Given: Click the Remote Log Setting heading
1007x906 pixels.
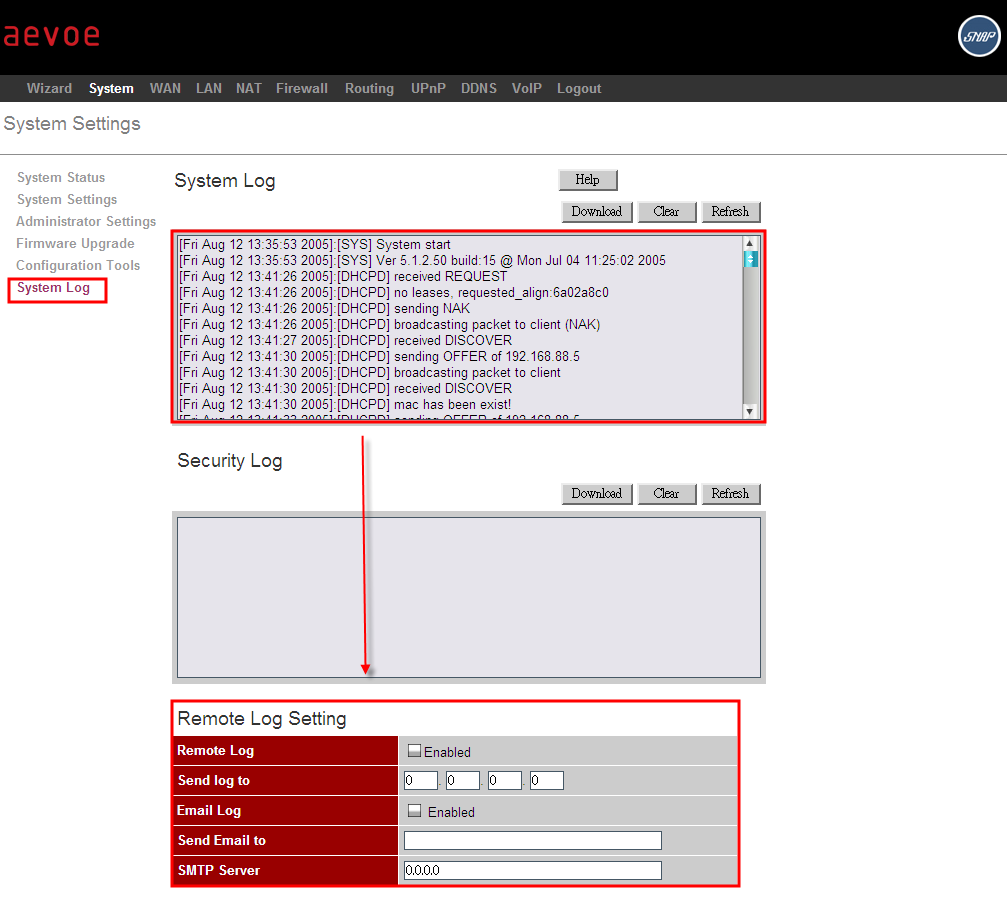Looking at the screenshot, I should (x=262, y=719).
